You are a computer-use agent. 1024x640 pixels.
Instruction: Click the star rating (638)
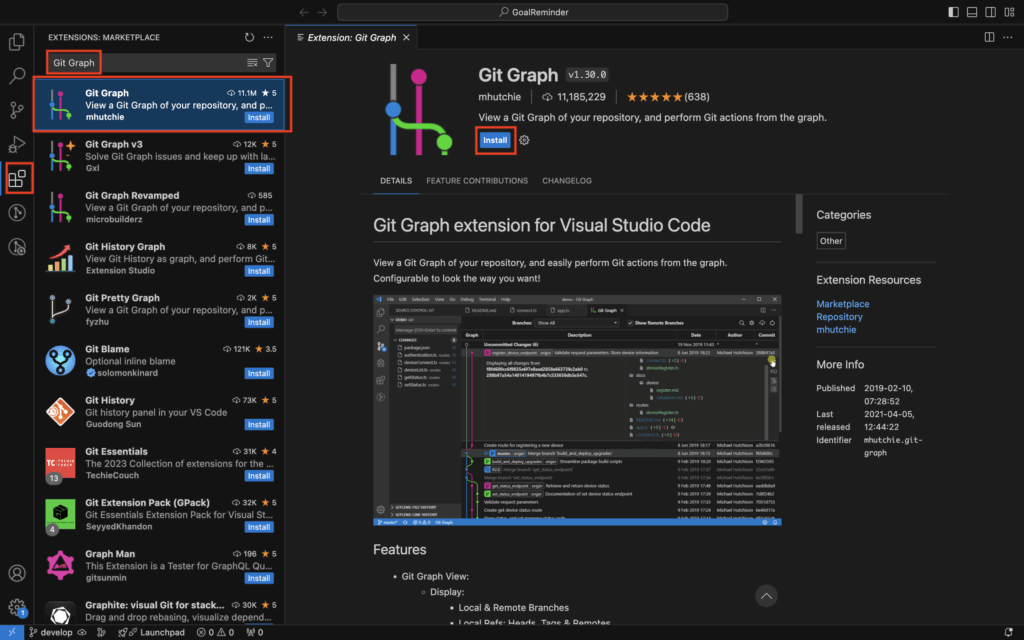point(668,97)
